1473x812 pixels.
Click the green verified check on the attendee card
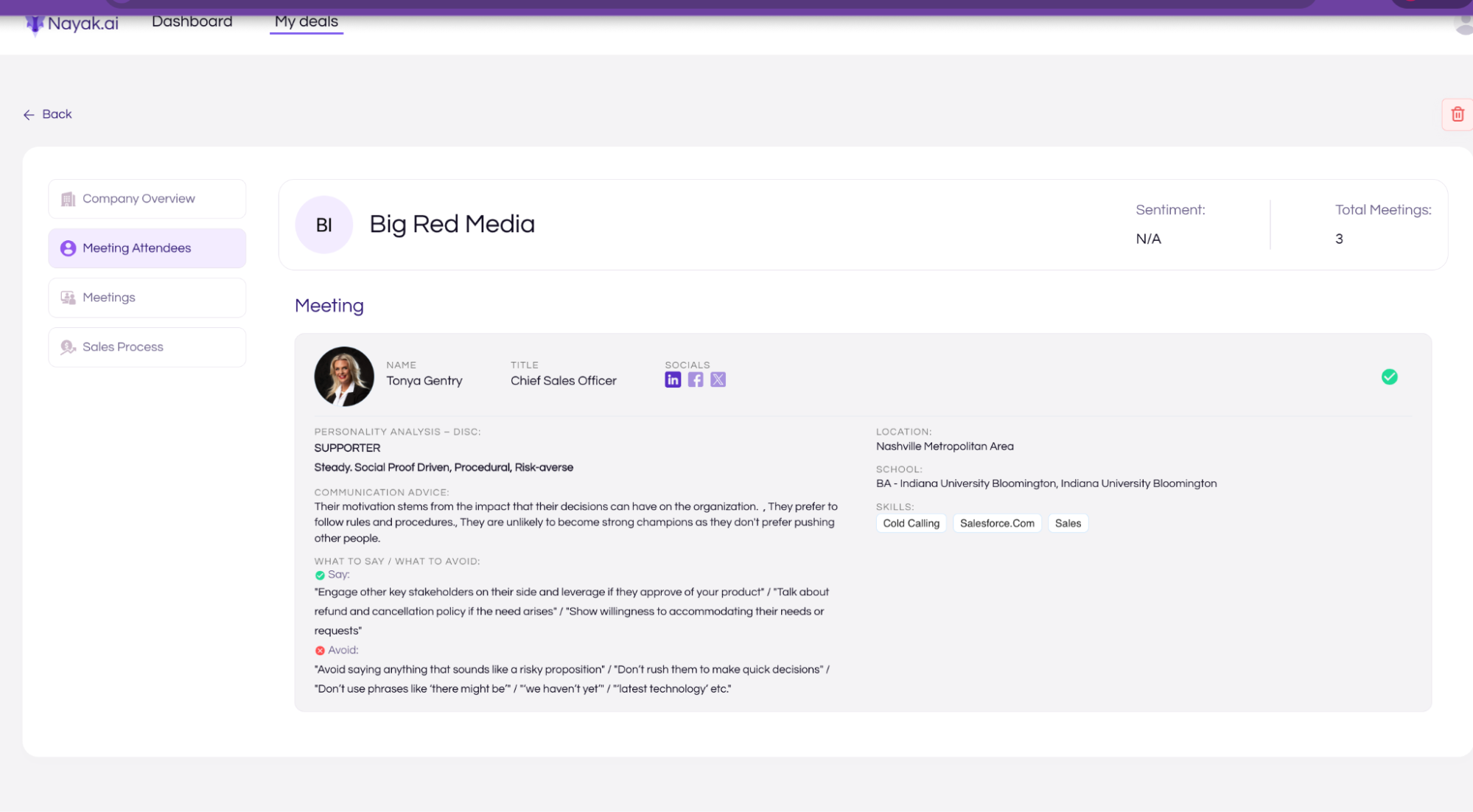click(x=1389, y=377)
